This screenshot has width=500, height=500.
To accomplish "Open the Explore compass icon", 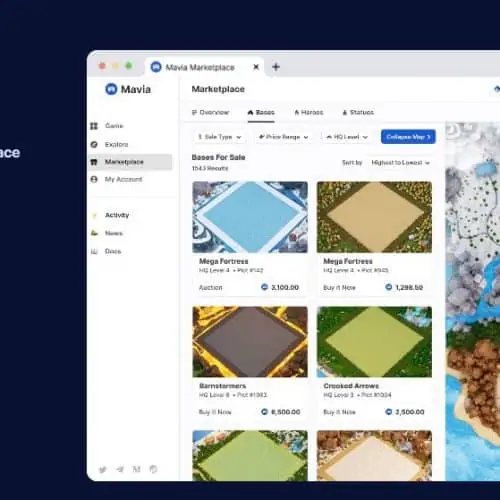I will point(94,144).
